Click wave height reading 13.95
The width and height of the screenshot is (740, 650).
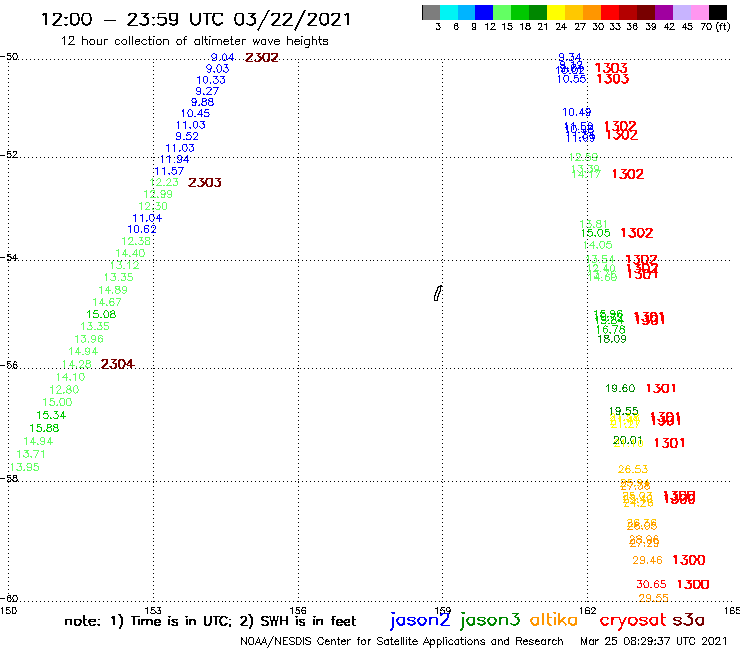[25, 467]
